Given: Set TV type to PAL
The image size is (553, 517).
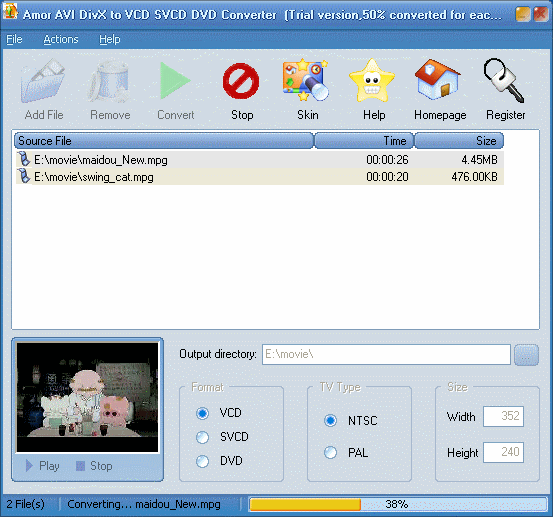Looking at the screenshot, I should pos(330,452).
